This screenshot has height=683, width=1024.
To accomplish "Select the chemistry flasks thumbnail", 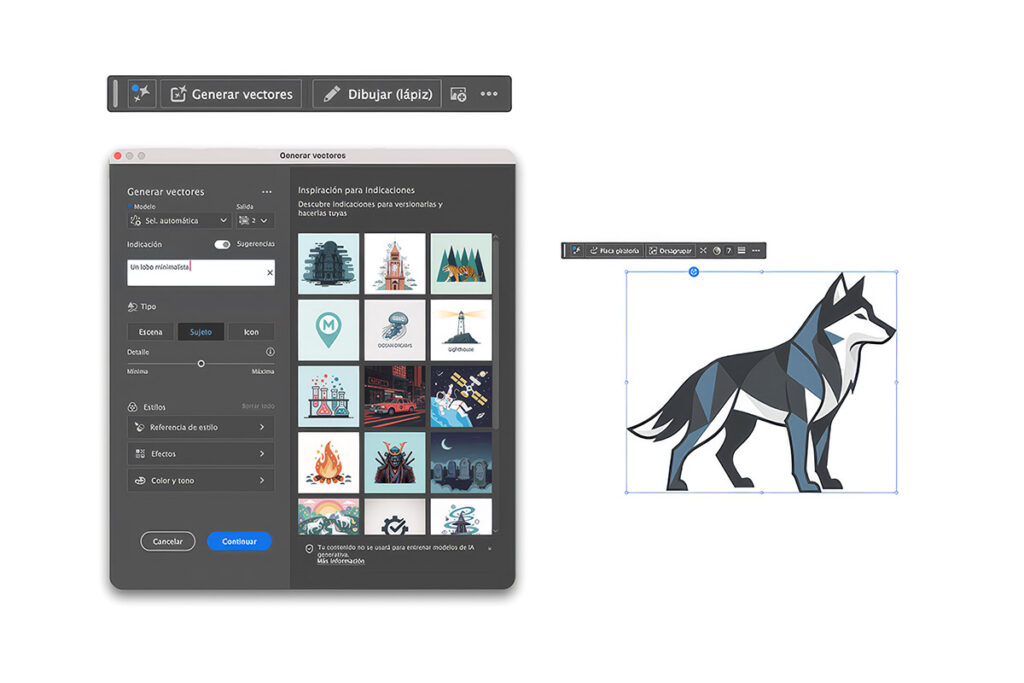I will (x=328, y=396).
